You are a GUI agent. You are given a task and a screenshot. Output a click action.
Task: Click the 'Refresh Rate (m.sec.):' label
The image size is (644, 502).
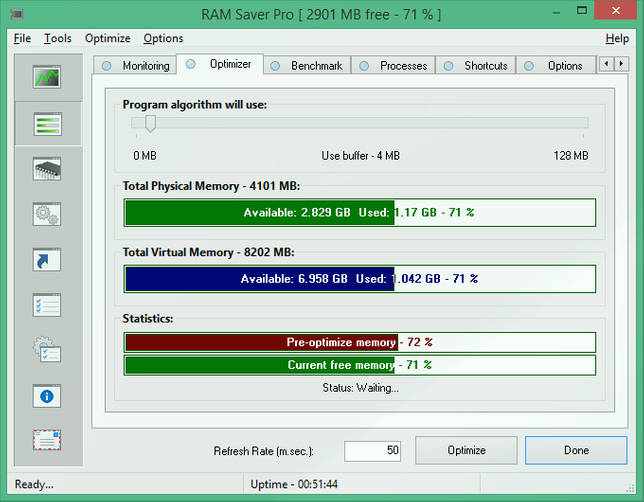(x=264, y=451)
